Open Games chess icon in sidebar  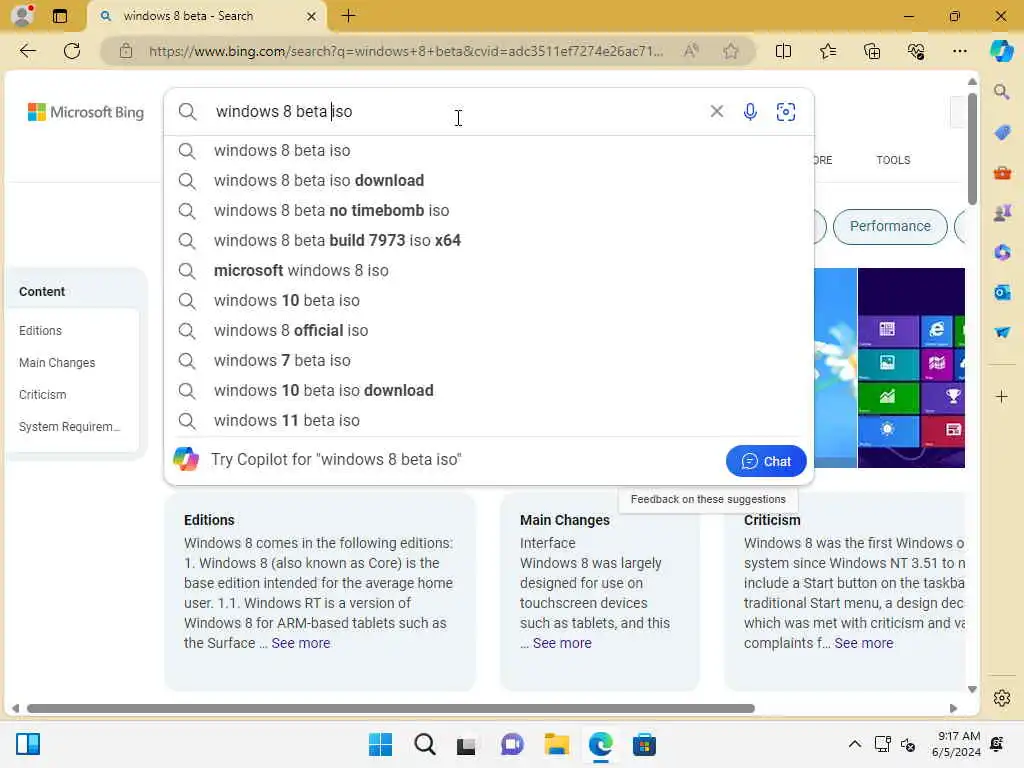pyautogui.click(x=1002, y=213)
